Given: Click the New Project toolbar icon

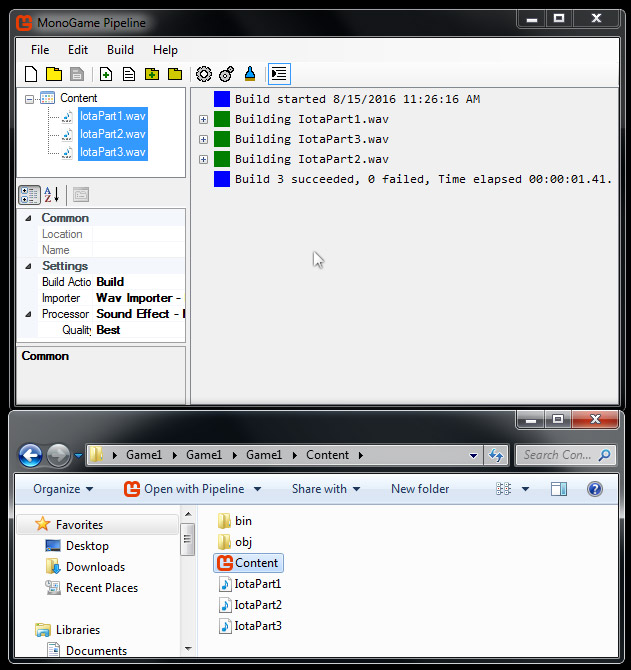Looking at the screenshot, I should 31,74.
